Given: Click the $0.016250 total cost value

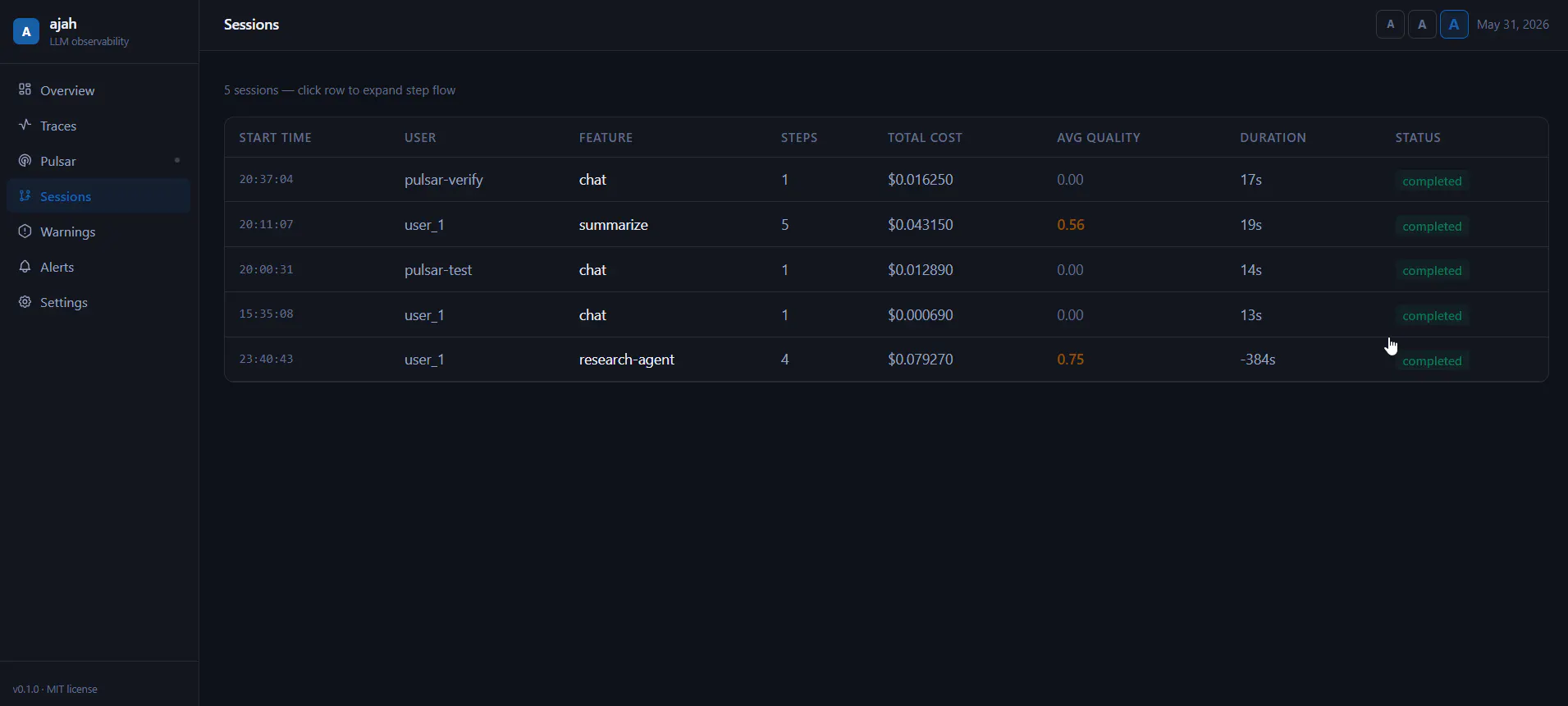Looking at the screenshot, I should click(921, 180).
